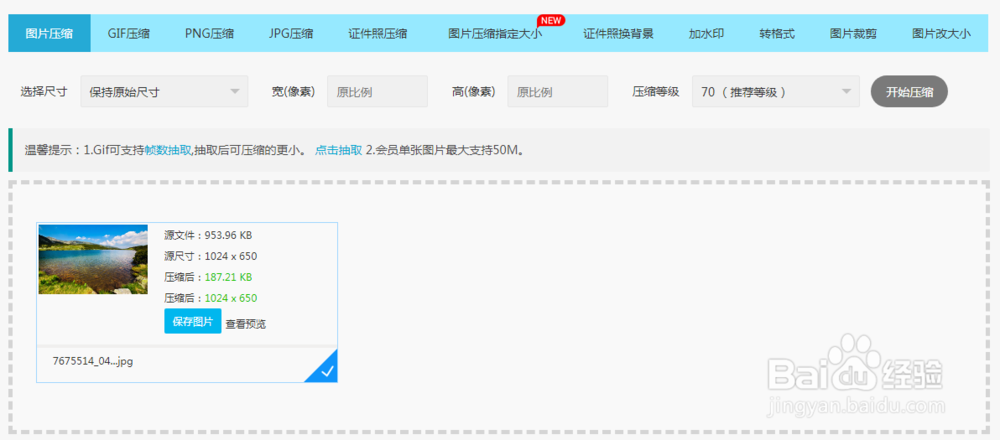Click the 查看预览 link
The width and height of the screenshot is (1000, 440).
246,324
